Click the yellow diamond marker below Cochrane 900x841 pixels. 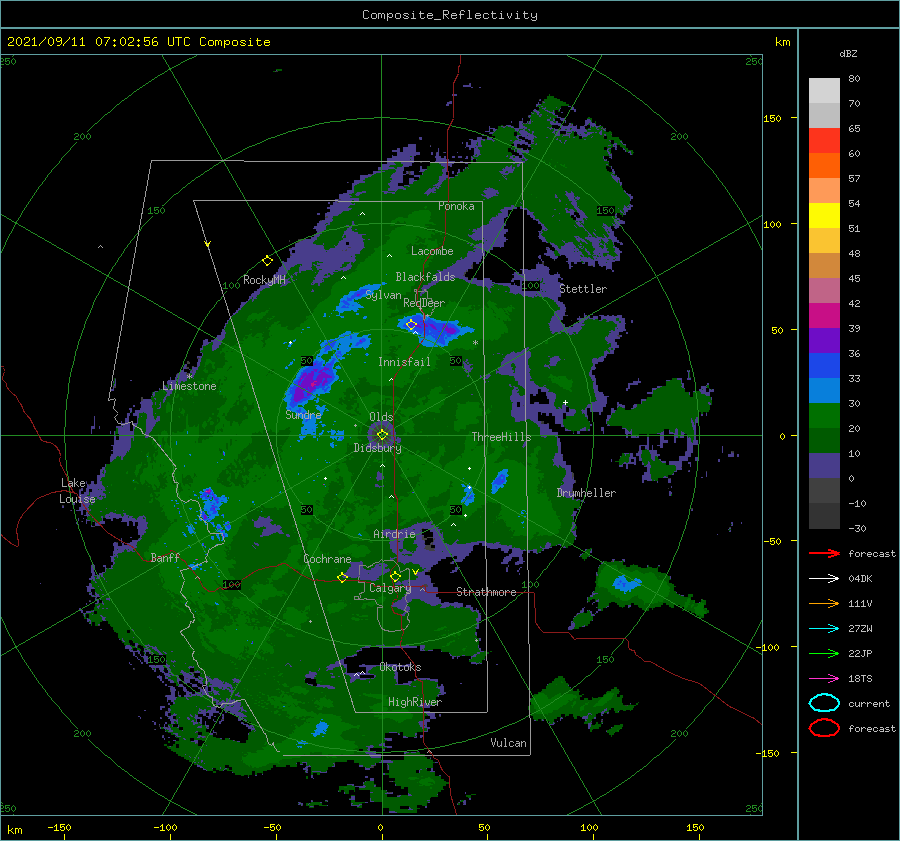pos(343,577)
